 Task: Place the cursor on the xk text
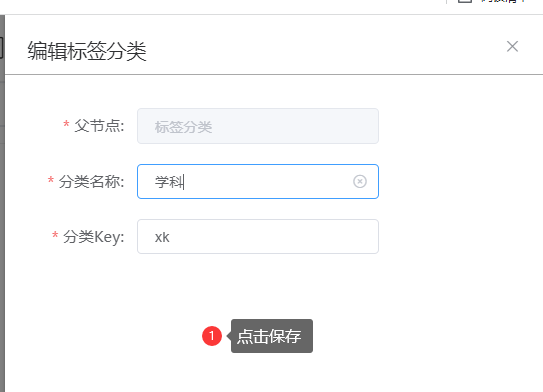pyautogui.click(x=162, y=238)
